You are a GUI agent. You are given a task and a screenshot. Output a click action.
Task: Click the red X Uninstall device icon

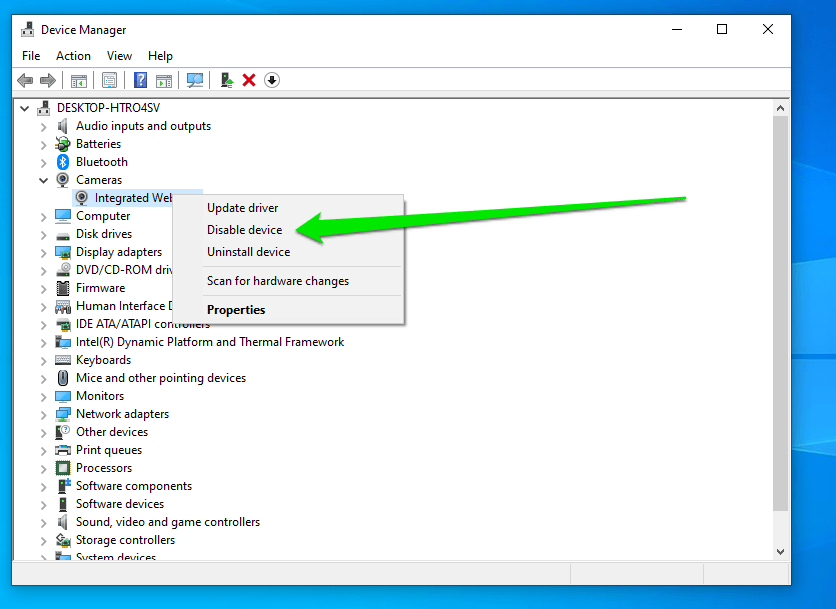click(249, 80)
